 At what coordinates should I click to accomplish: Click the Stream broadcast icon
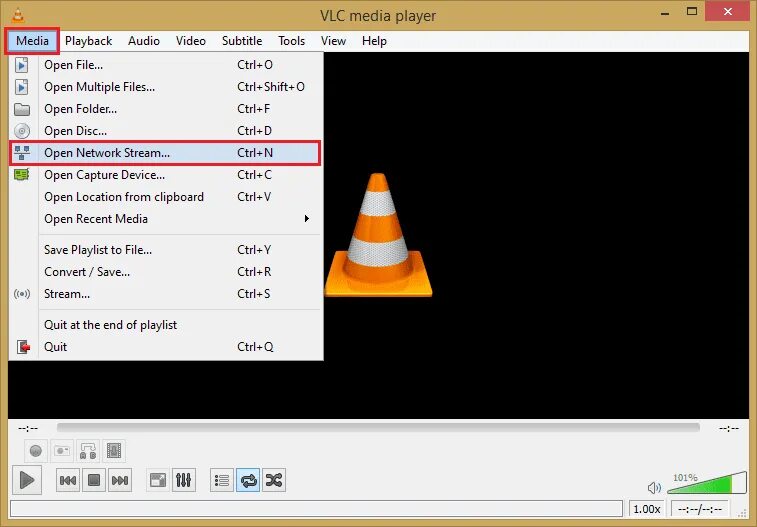pyautogui.click(x=22, y=294)
